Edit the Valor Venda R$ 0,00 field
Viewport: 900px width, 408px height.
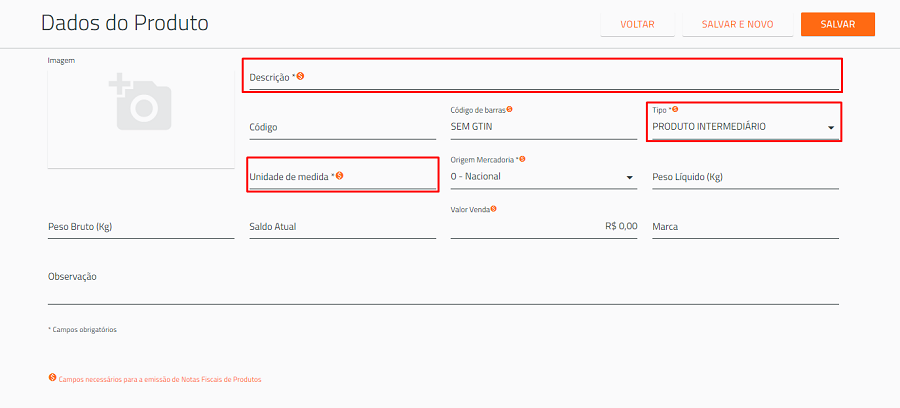click(x=544, y=227)
